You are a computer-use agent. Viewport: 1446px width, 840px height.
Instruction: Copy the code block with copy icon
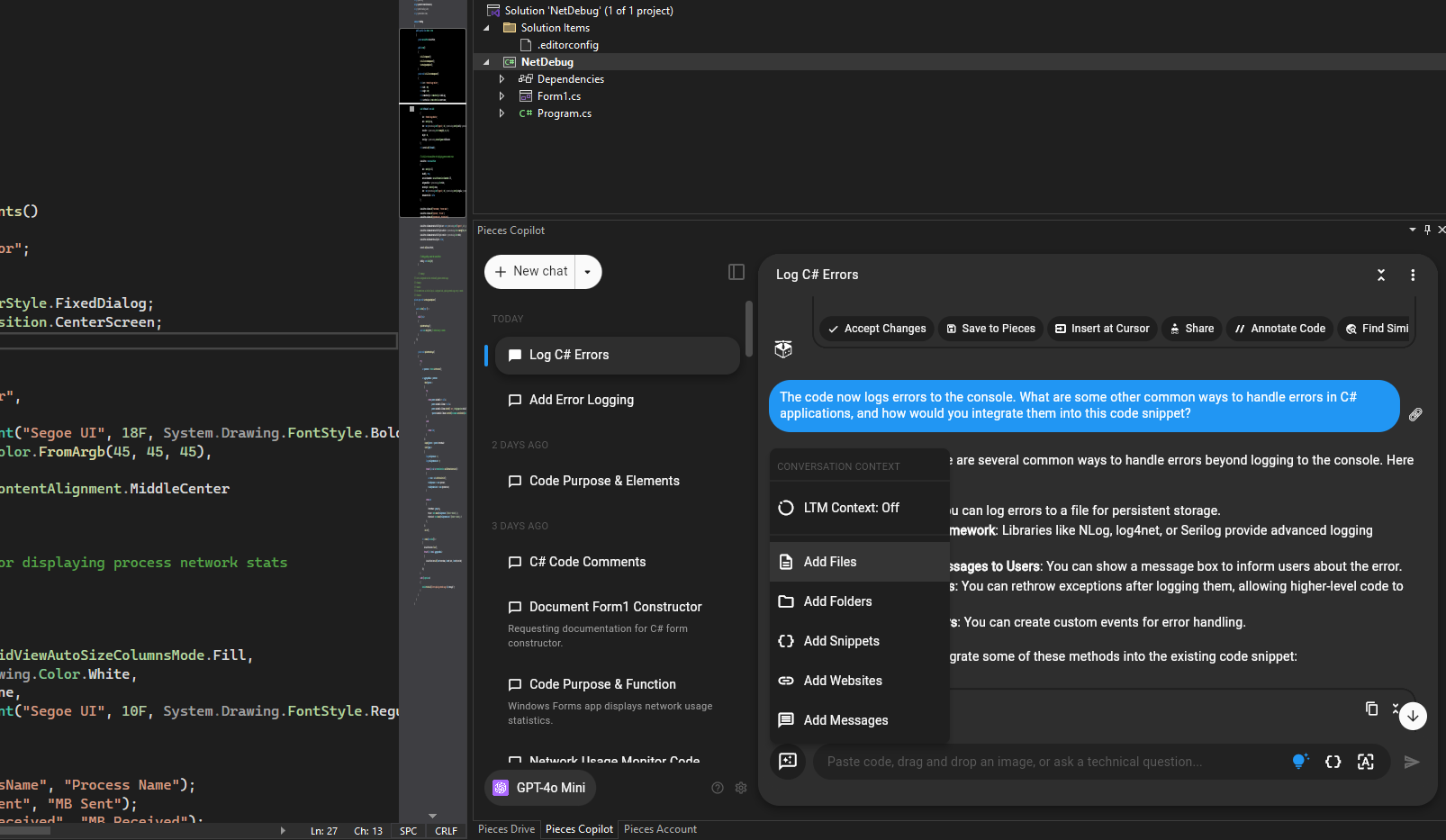(1371, 709)
